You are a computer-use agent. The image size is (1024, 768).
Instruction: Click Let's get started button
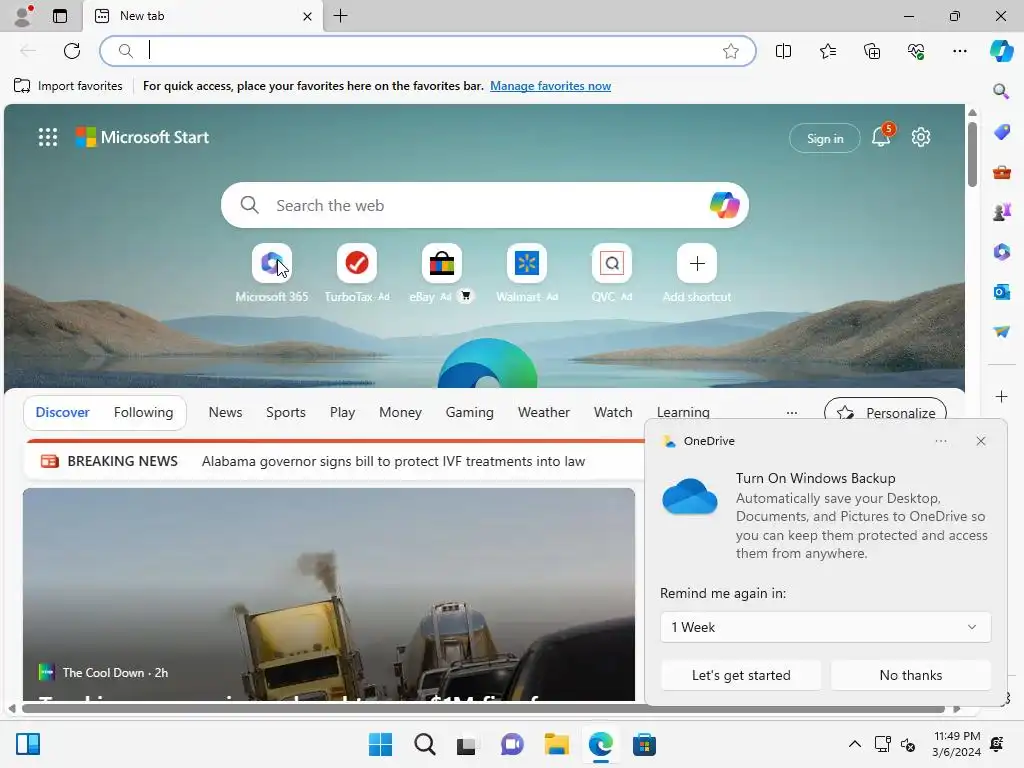[x=741, y=675]
